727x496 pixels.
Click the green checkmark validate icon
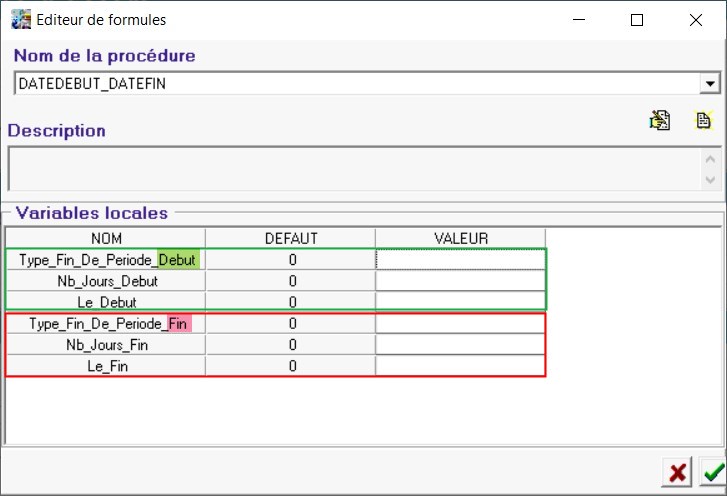[713, 473]
